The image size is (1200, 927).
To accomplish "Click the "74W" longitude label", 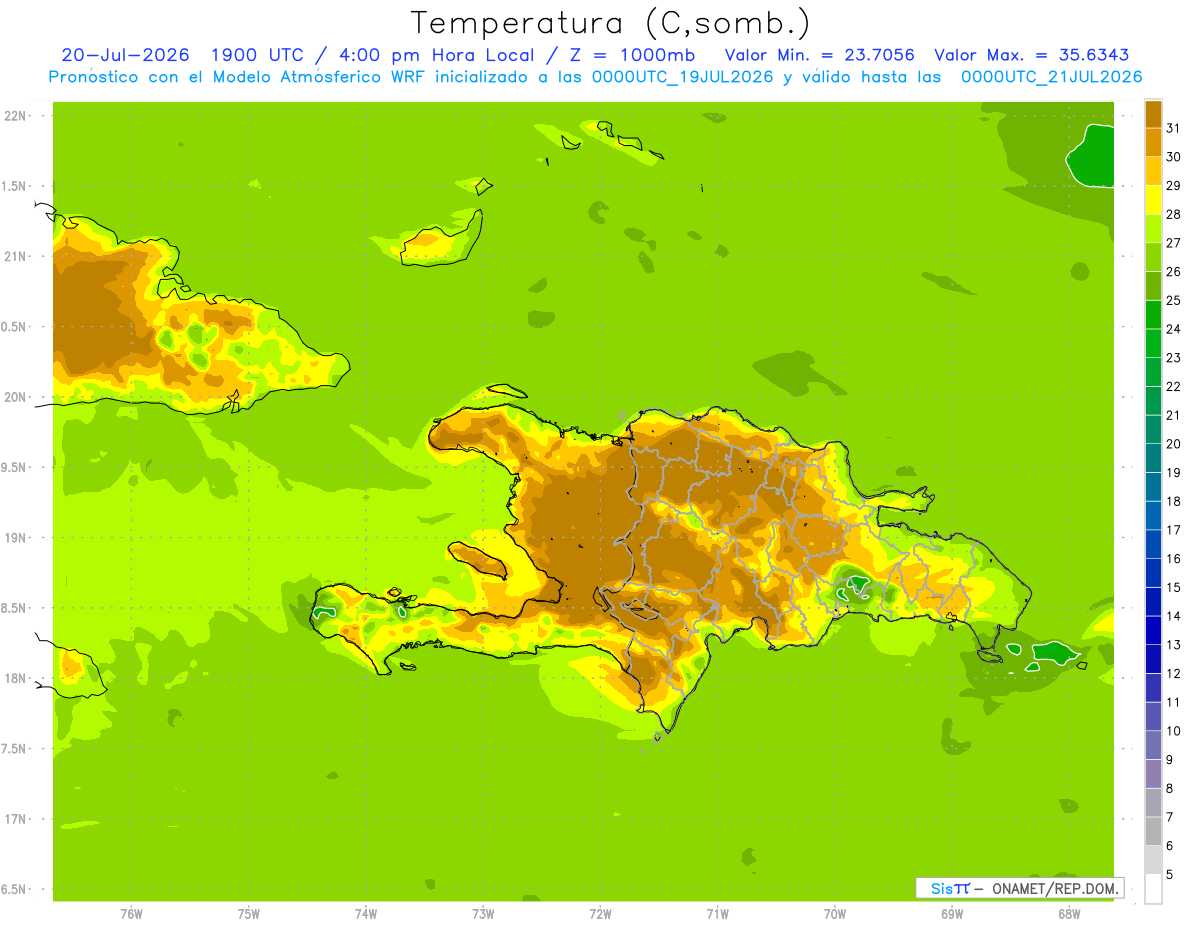I will point(365,913).
